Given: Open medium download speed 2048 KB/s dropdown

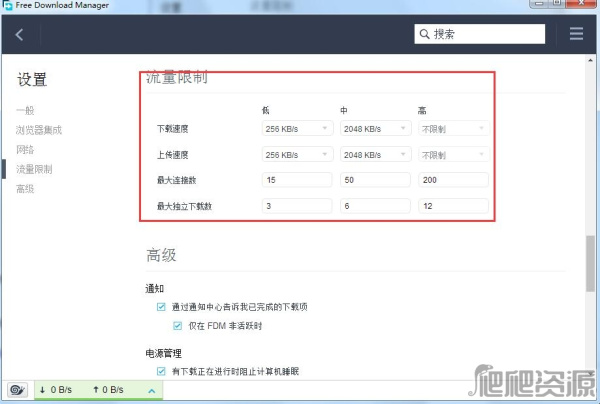Looking at the screenshot, I should [x=375, y=129].
